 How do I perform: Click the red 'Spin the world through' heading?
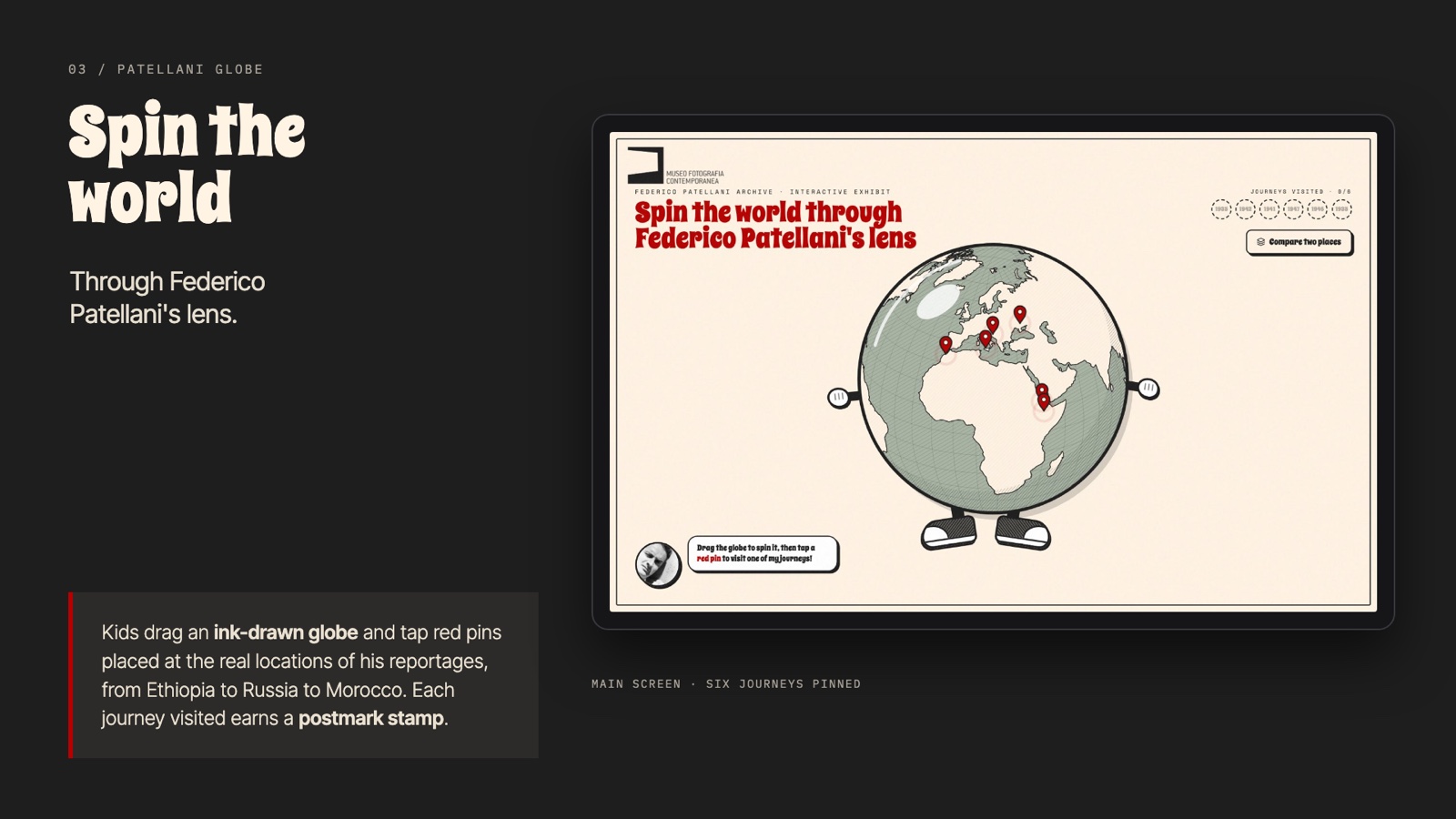(768, 212)
